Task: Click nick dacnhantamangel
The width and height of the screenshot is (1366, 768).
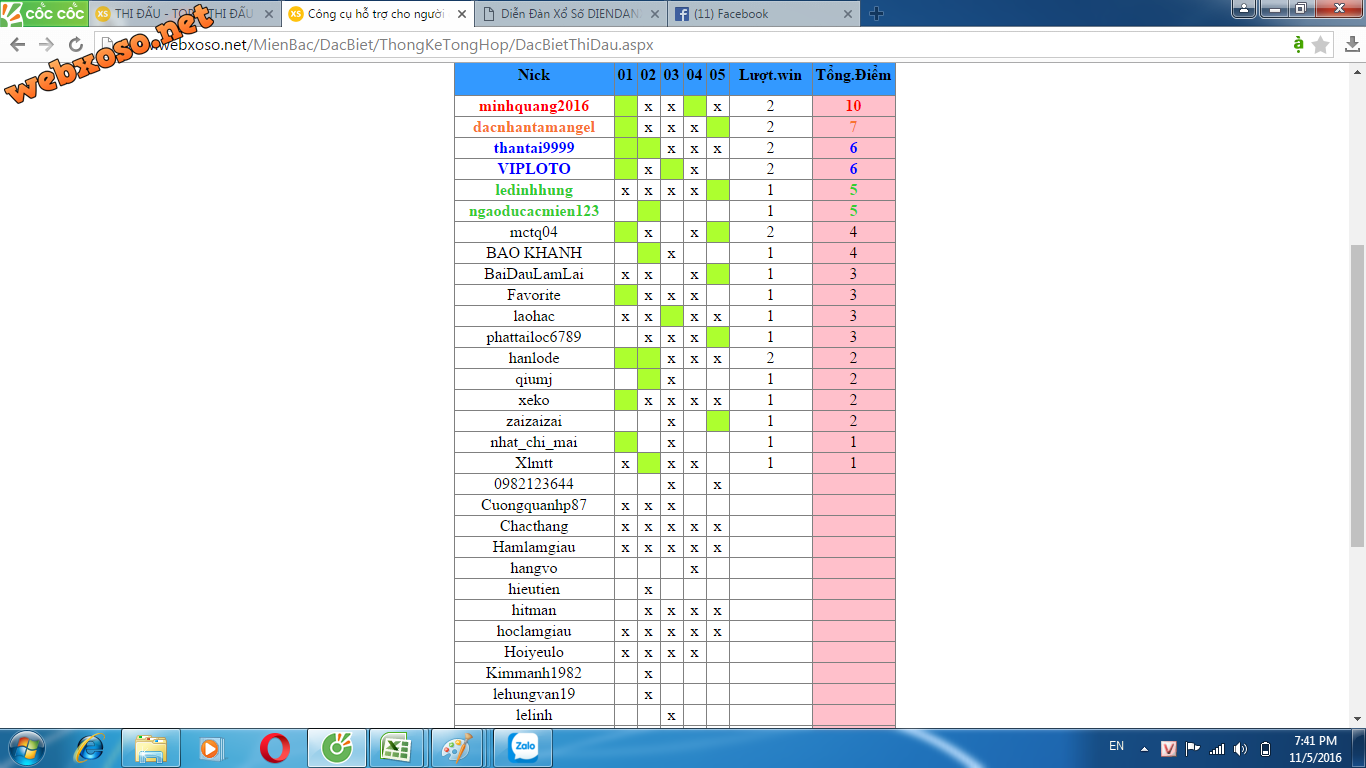Action: tap(534, 127)
